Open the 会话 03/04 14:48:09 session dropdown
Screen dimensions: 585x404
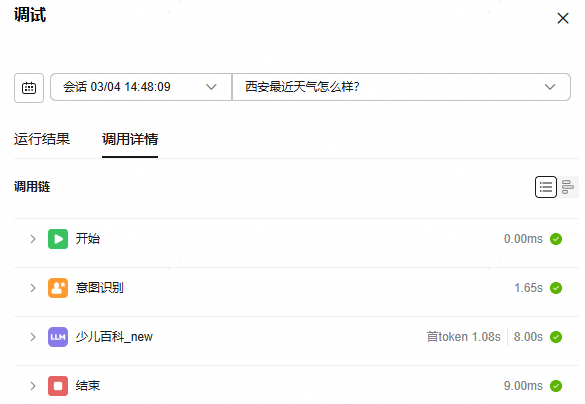click(x=141, y=87)
